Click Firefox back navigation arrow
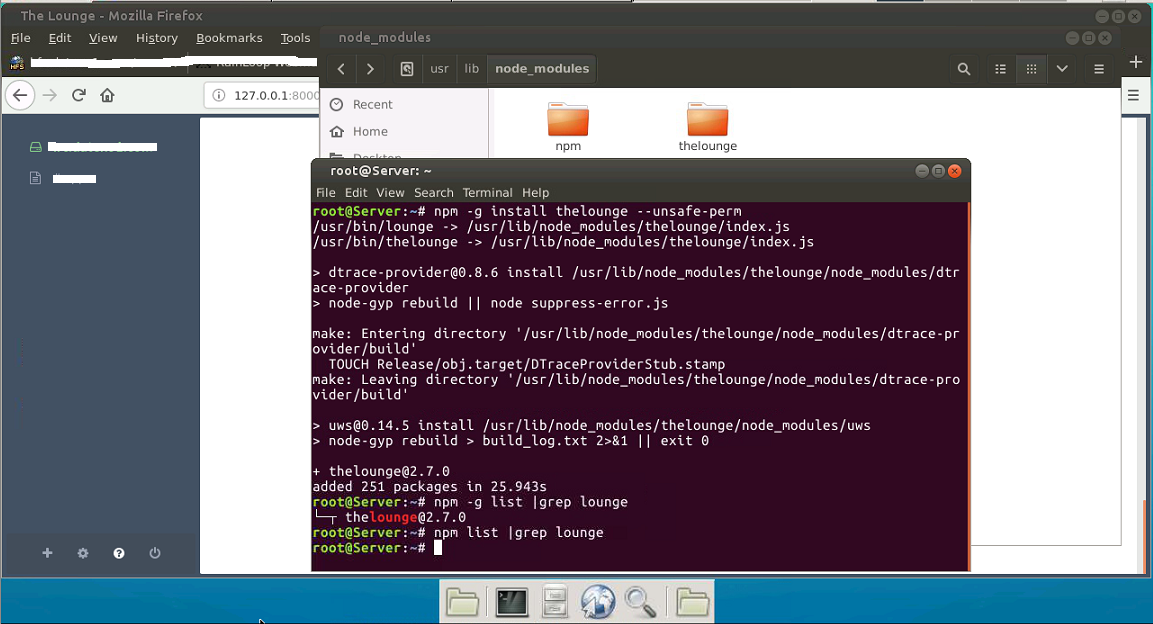Viewport: 1153px width, 624px height. [x=20, y=96]
